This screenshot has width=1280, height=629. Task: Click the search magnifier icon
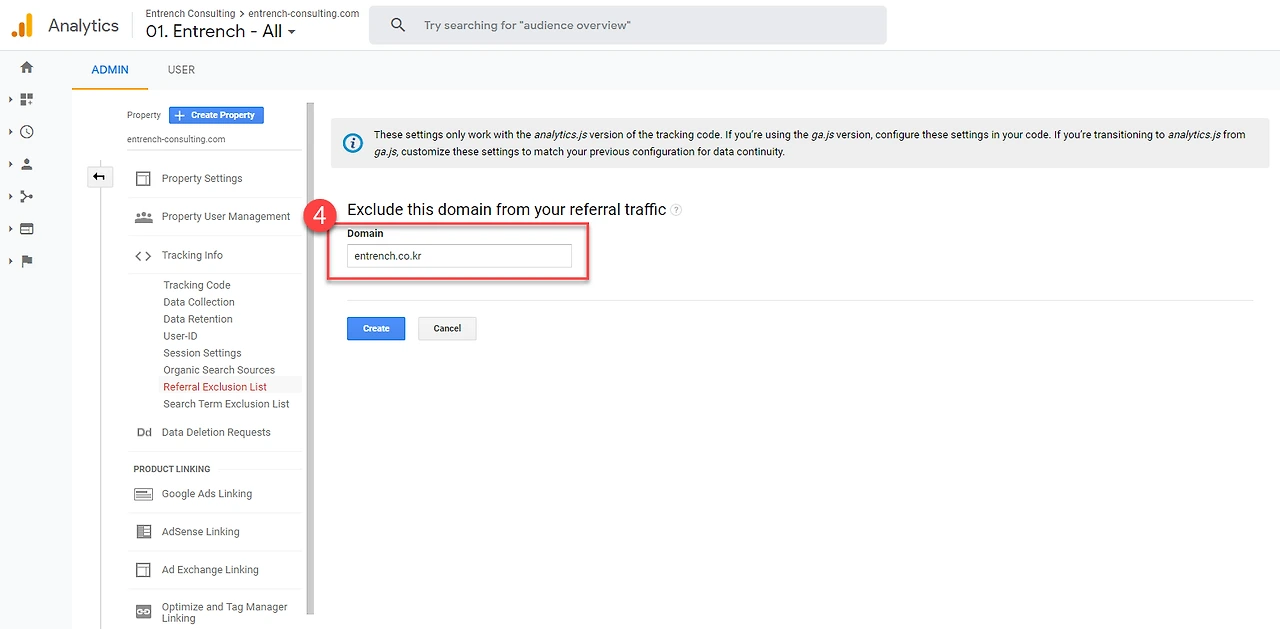click(x=398, y=25)
